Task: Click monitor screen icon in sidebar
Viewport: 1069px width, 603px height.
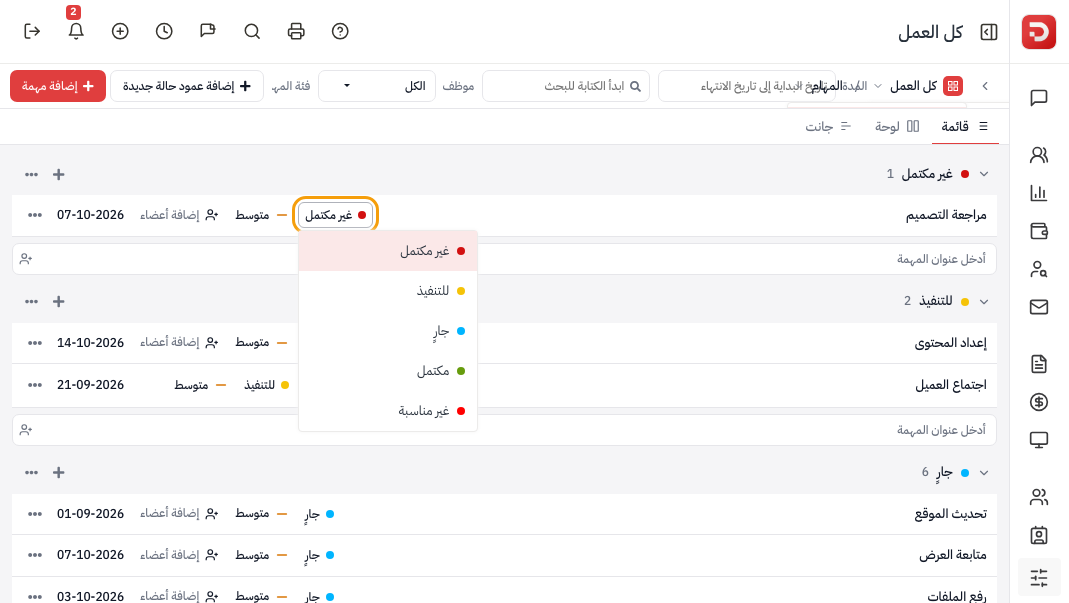Action: (1039, 440)
